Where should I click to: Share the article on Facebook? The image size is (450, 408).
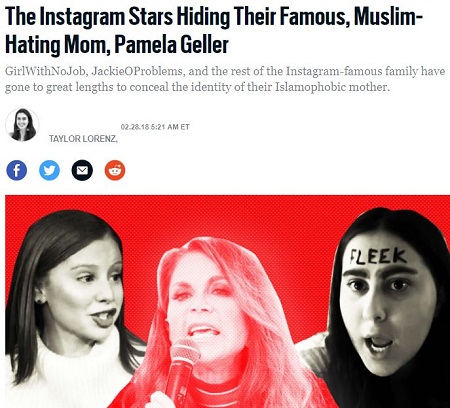click(16, 170)
